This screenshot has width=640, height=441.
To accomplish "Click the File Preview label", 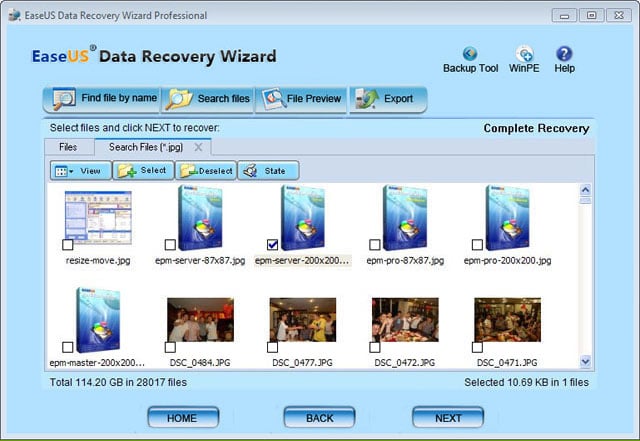I will point(313,99).
